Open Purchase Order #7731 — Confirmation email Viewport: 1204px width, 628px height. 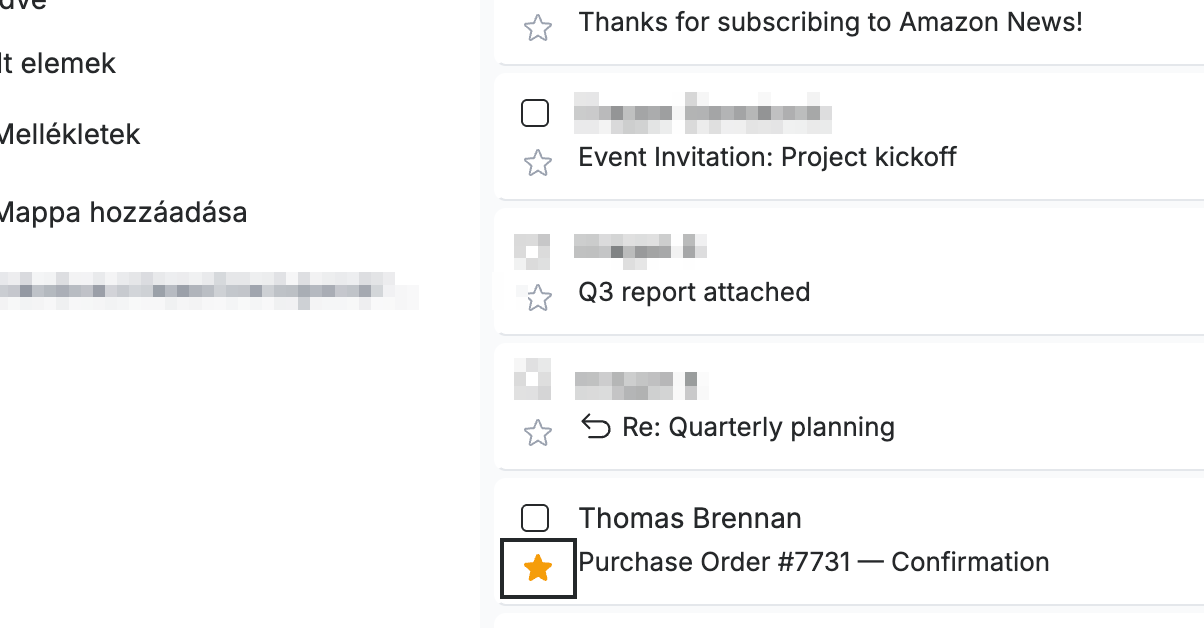click(x=814, y=562)
